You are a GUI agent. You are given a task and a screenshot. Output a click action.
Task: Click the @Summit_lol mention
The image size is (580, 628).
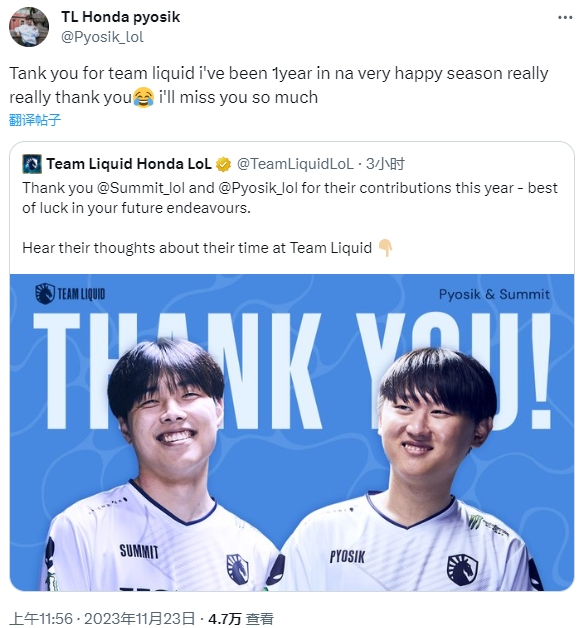point(141,188)
